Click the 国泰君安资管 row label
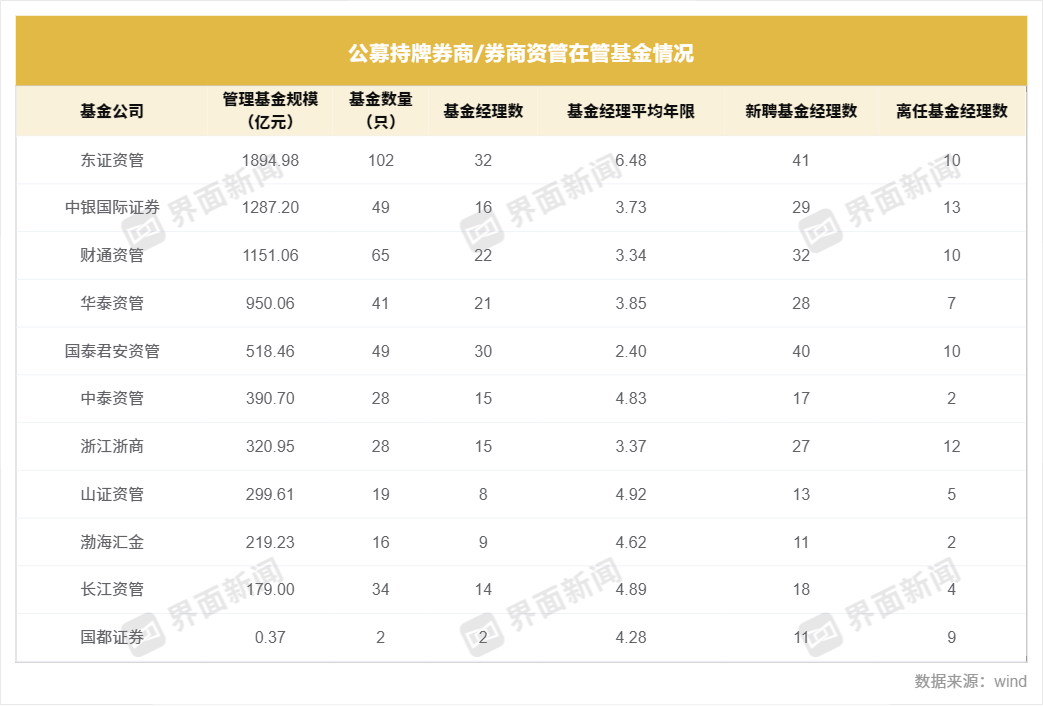 click(x=112, y=351)
